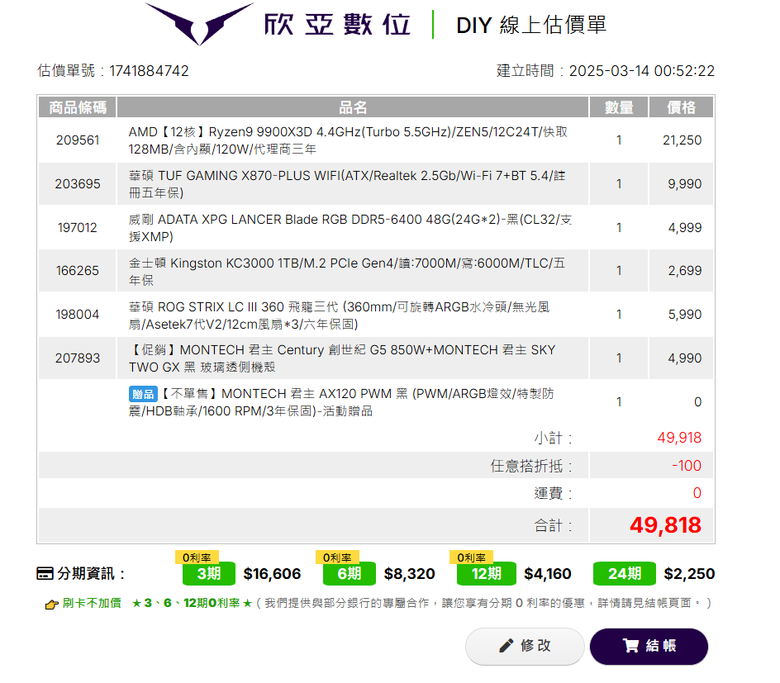Click the 小計 label
Viewport: 780px width, 683px height.
point(553,438)
